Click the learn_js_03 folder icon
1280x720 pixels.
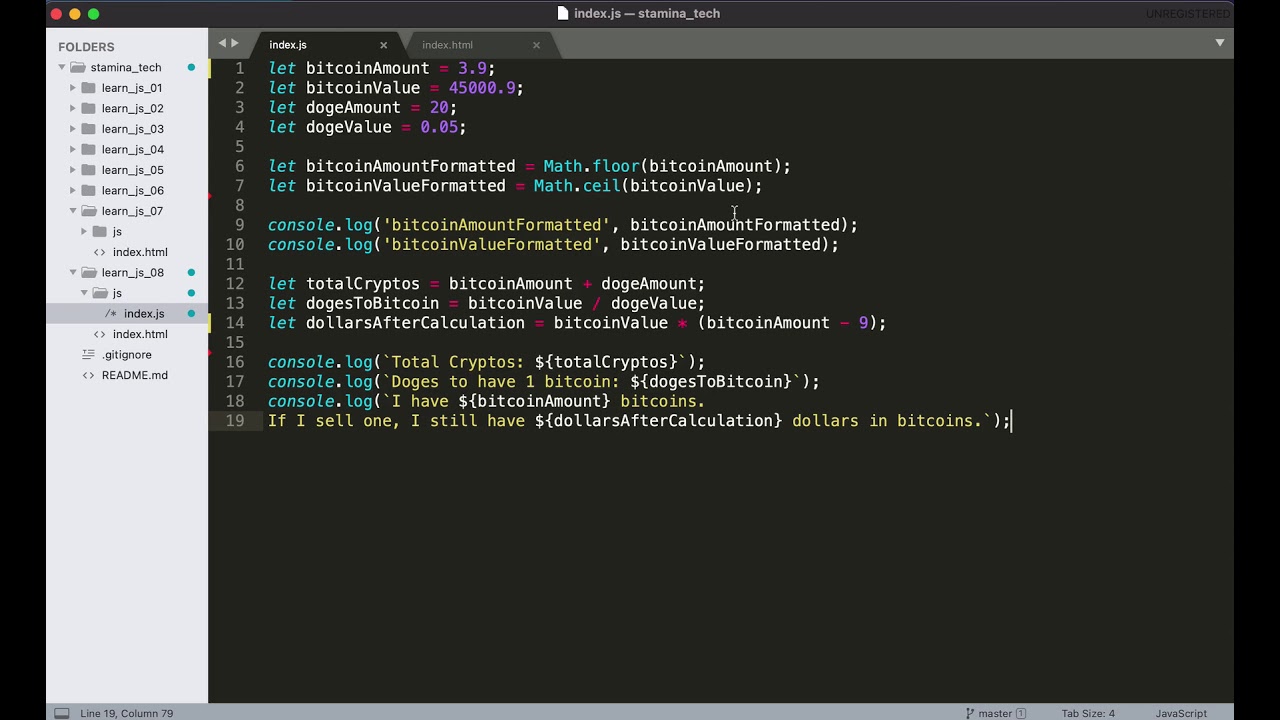pyautogui.click(x=88, y=129)
